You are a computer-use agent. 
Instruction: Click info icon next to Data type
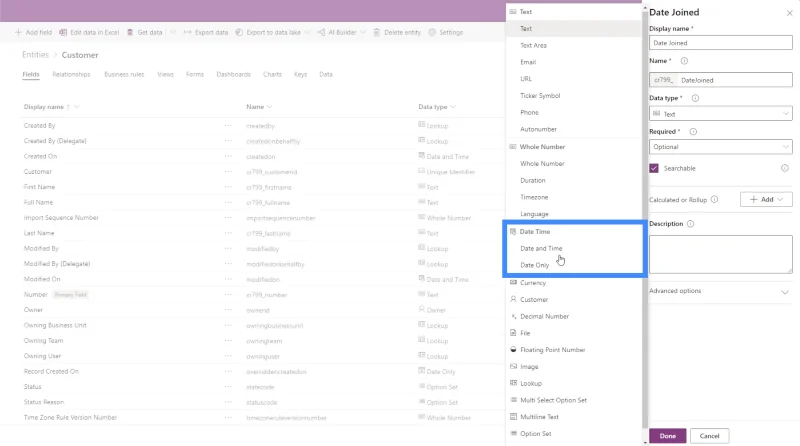point(695,98)
